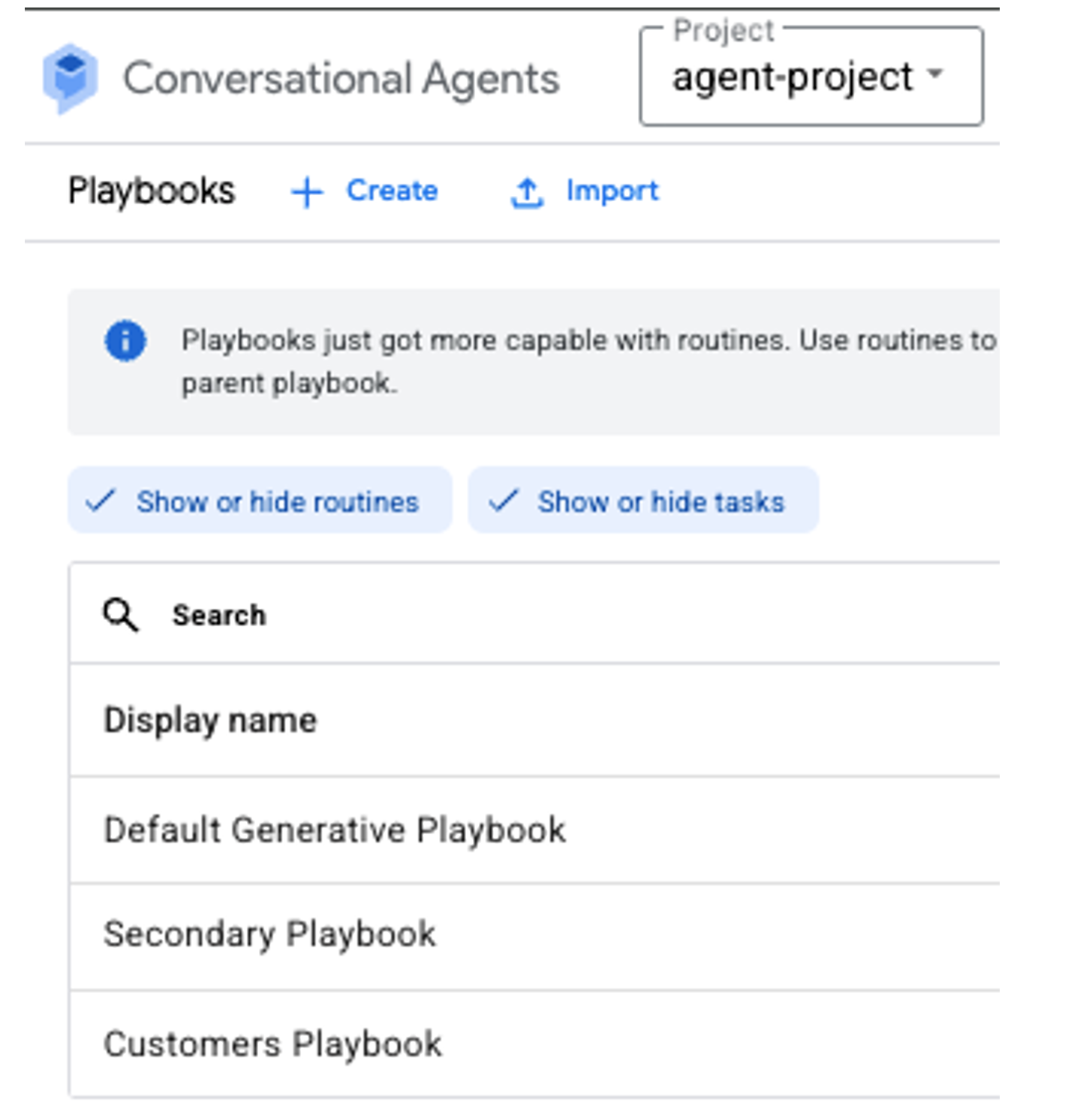Click the Playbooks page heading
Image resolution: width=1074 pixels, height=1120 pixels.
coord(152,191)
